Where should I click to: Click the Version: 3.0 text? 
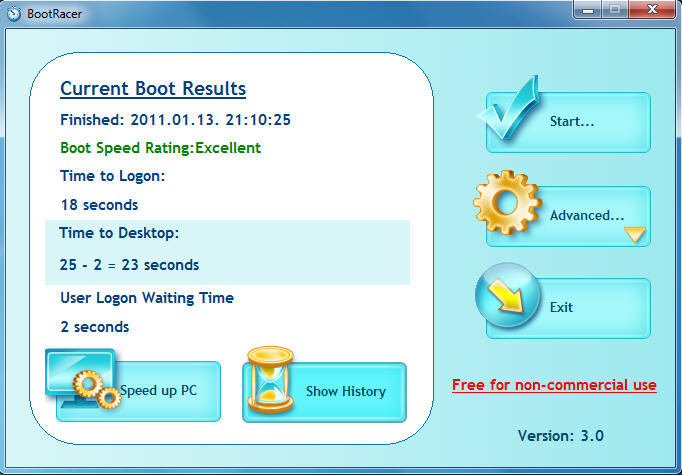tap(561, 435)
